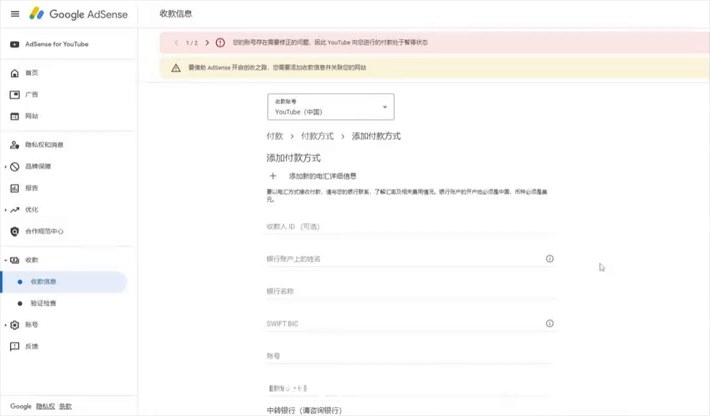The width and height of the screenshot is (710, 416).
Task: Open the hamburger main menu
Action: (x=15, y=14)
